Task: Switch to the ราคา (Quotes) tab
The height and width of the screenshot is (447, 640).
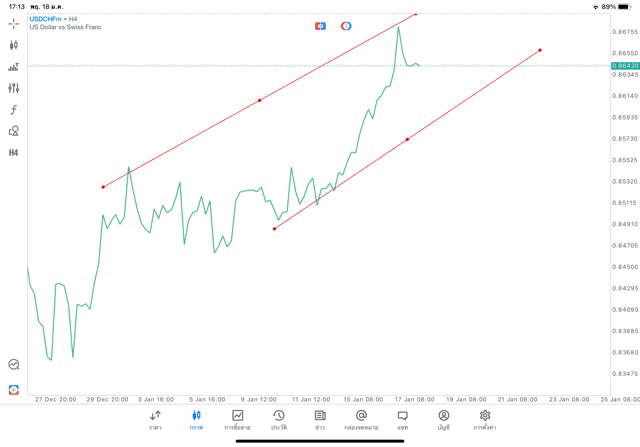Action: (155, 419)
